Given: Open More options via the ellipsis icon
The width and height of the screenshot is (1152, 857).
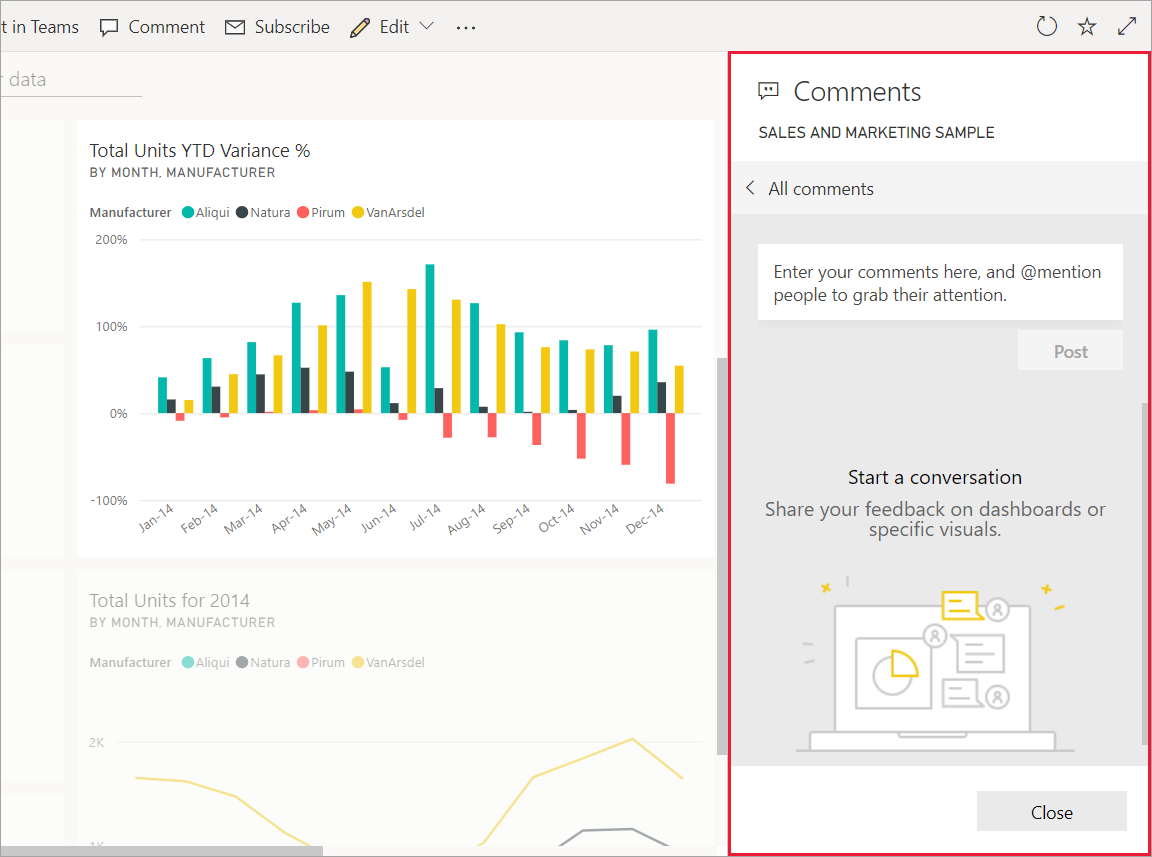Looking at the screenshot, I should [x=465, y=28].
